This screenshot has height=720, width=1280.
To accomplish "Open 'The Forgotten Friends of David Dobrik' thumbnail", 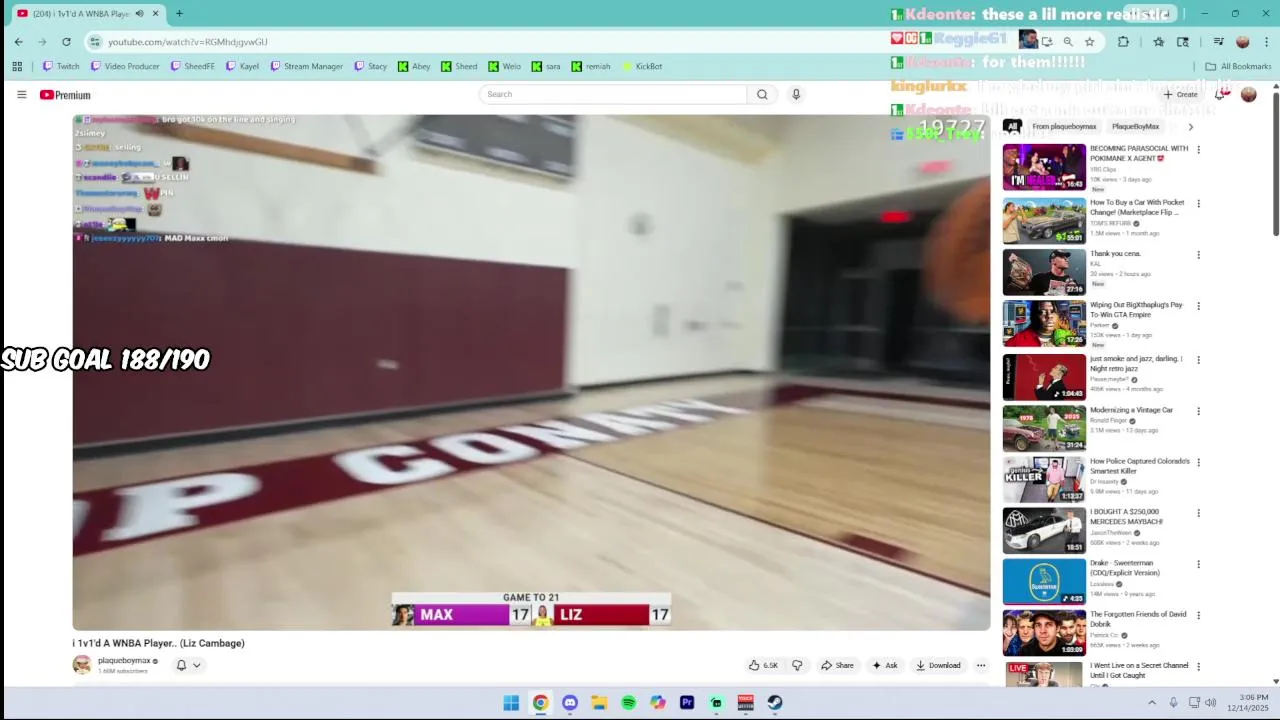I will (x=1044, y=633).
